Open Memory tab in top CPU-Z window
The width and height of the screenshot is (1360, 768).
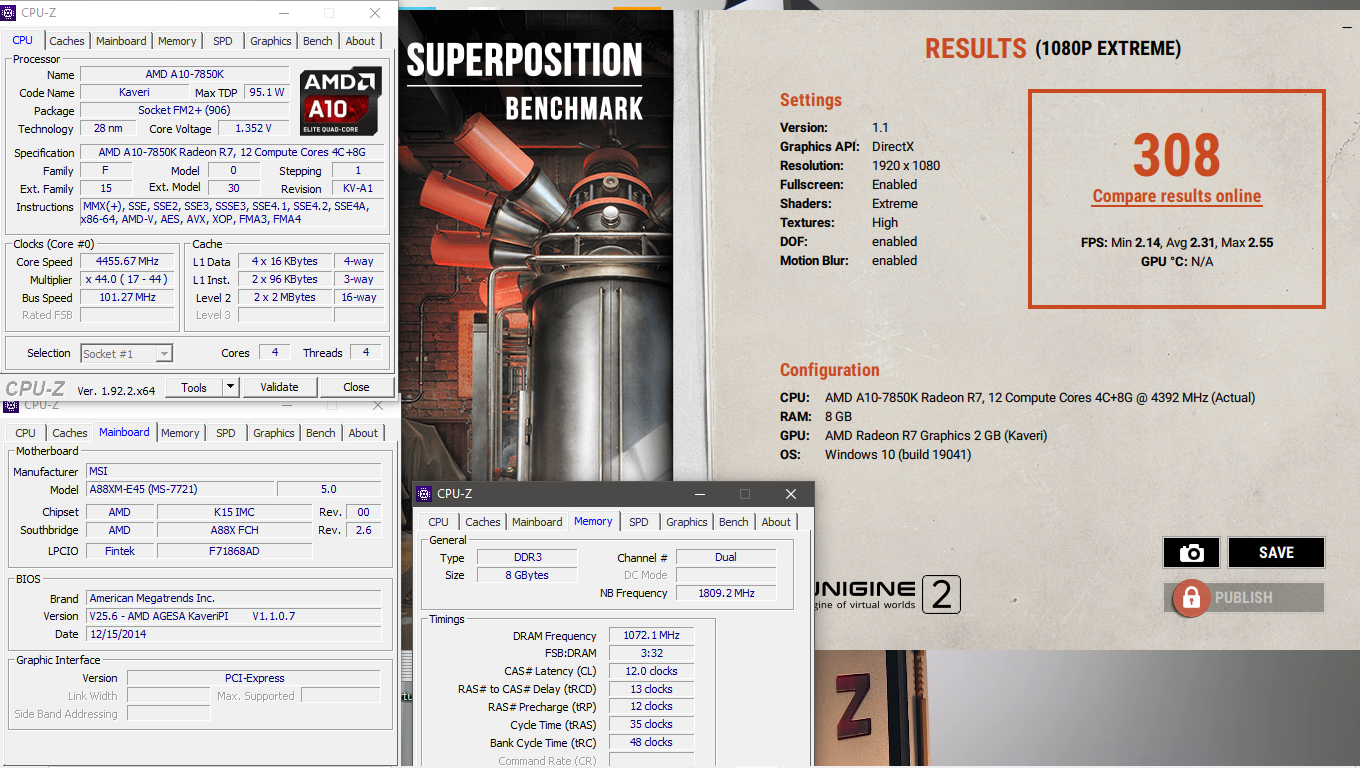(x=177, y=41)
